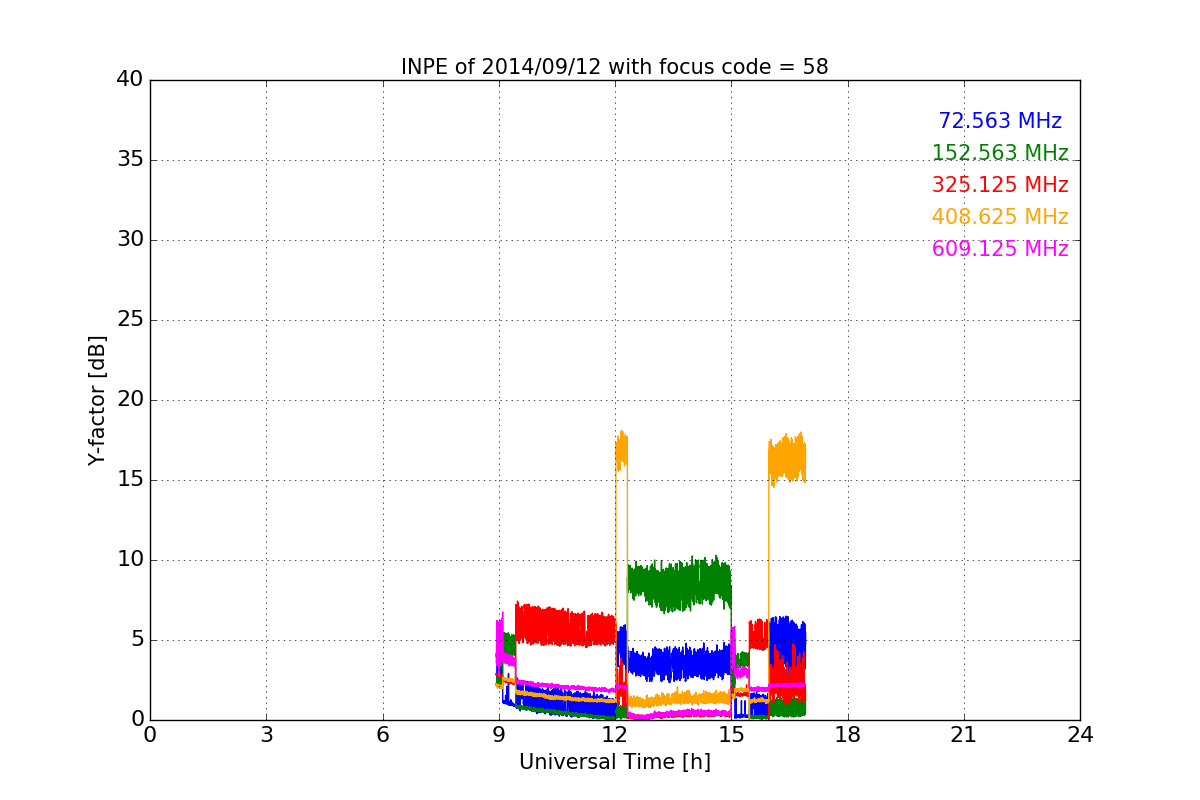Click the 'Universal Time [h]' axis label
The image size is (1200, 800).
coord(614,762)
